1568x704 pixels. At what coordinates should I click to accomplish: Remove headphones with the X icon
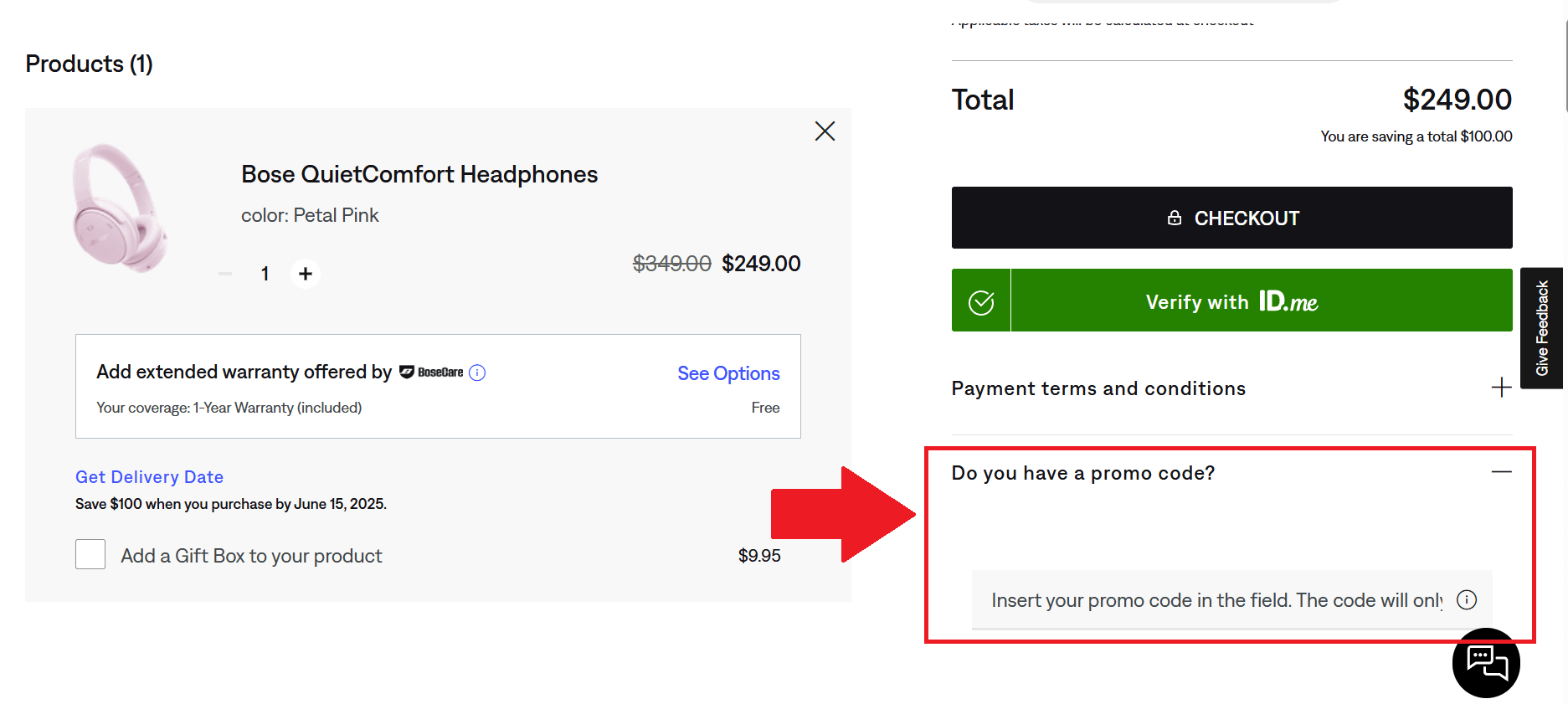[x=825, y=131]
